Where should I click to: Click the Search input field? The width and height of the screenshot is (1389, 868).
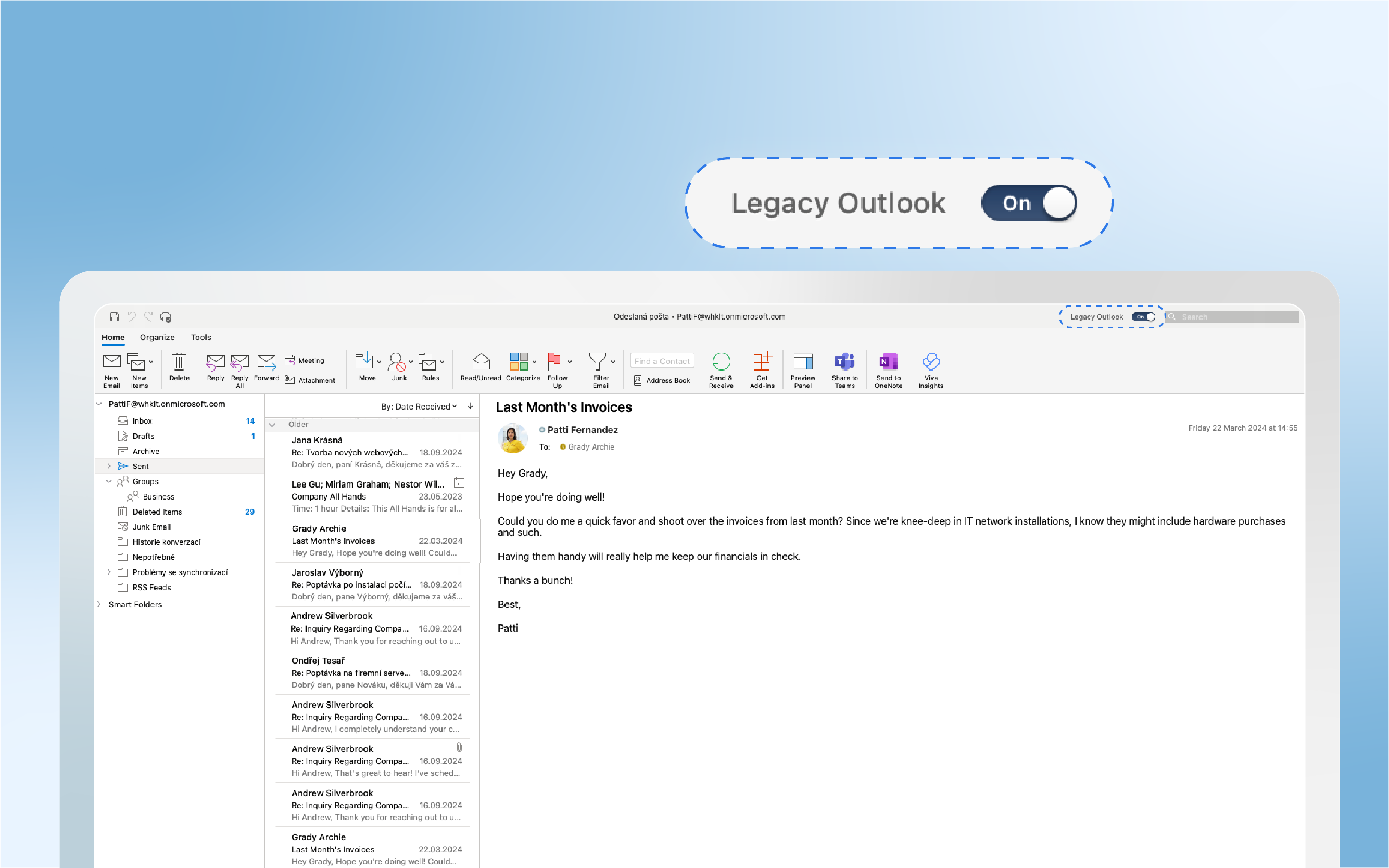[1231, 316]
